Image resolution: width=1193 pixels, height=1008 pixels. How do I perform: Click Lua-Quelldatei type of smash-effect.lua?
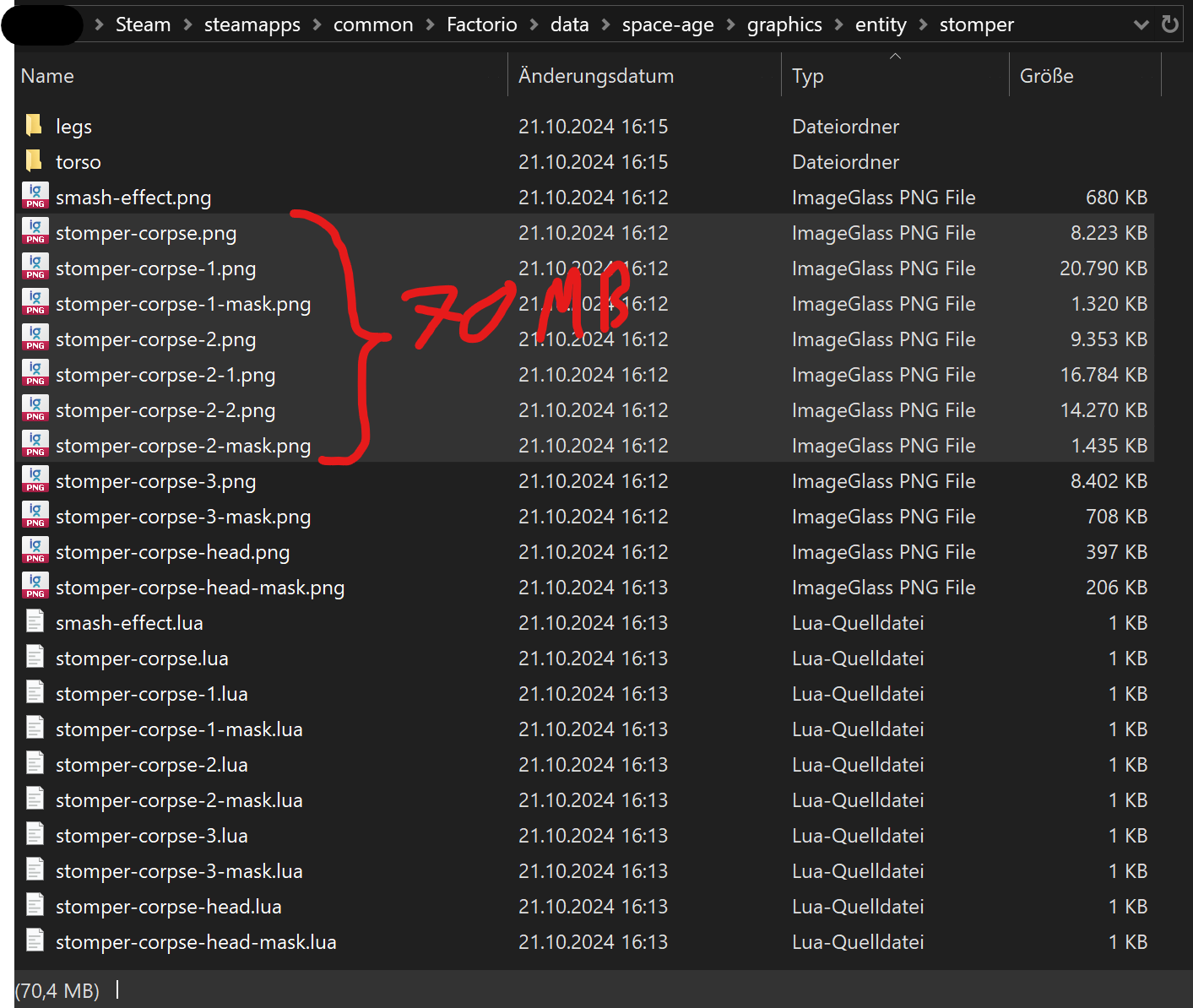point(858,622)
